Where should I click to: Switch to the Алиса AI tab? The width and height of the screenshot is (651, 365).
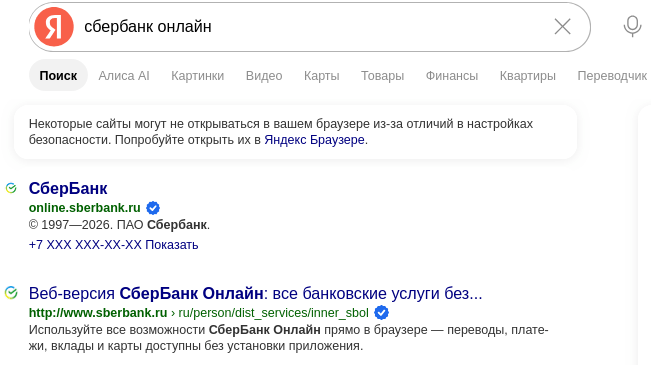(124, 76)
